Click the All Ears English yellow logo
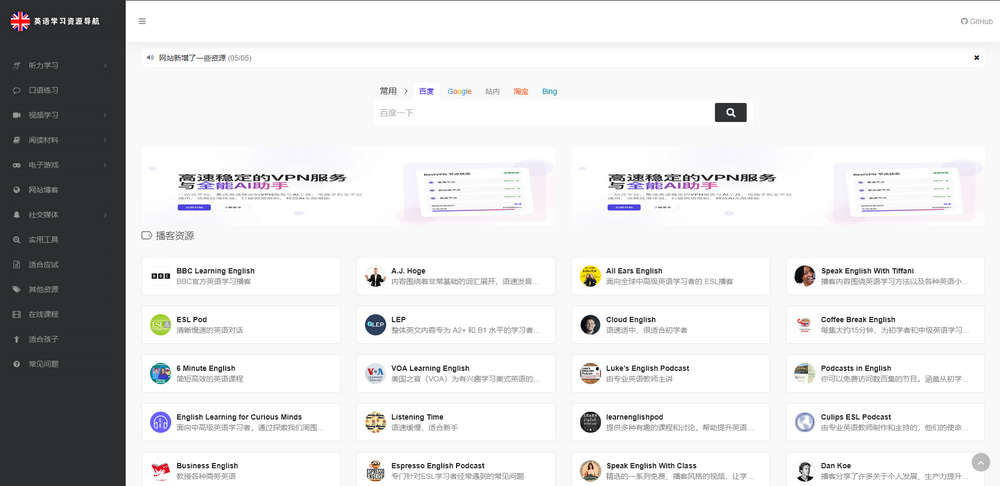This screenshot has width=1000, height=486. pos(591,276)
